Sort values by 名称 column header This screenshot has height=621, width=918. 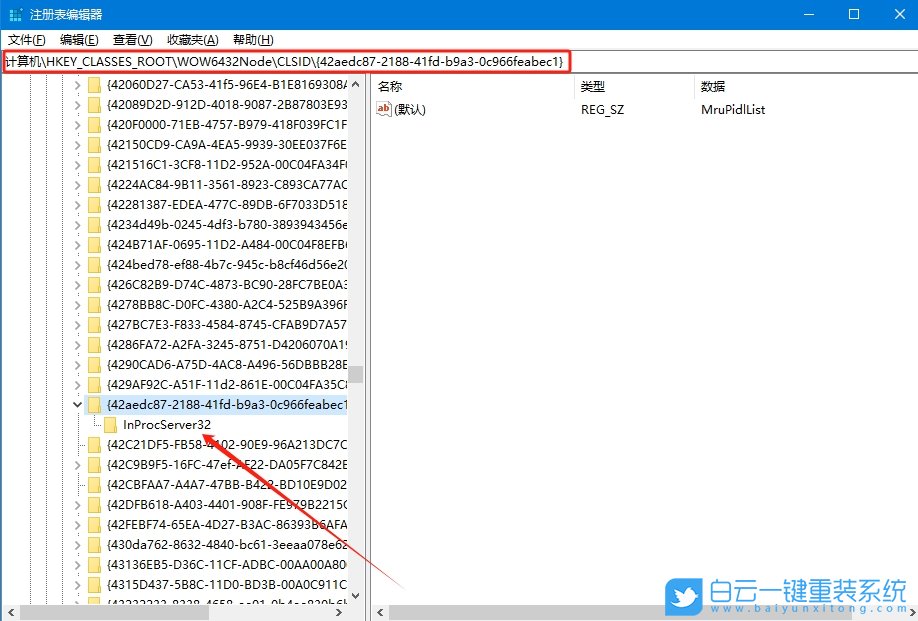click(x=390, y=87)
